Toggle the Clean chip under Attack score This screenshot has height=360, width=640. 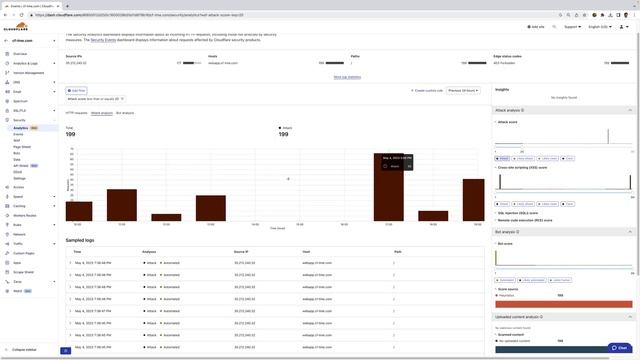[567, 158]
